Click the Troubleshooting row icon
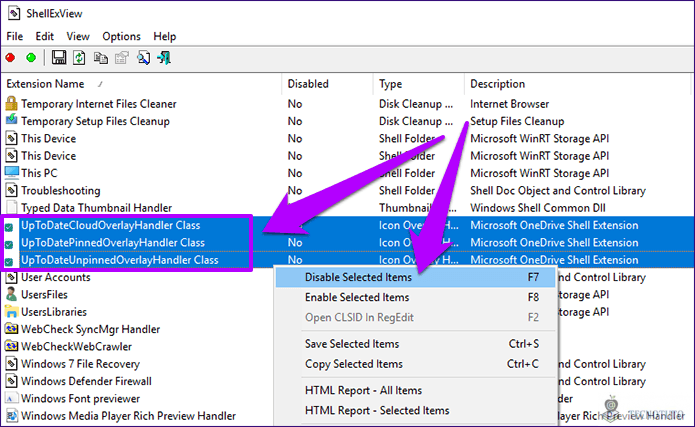Image resolution: width=695 pixels, height=427 pixels. pos(12,190)
